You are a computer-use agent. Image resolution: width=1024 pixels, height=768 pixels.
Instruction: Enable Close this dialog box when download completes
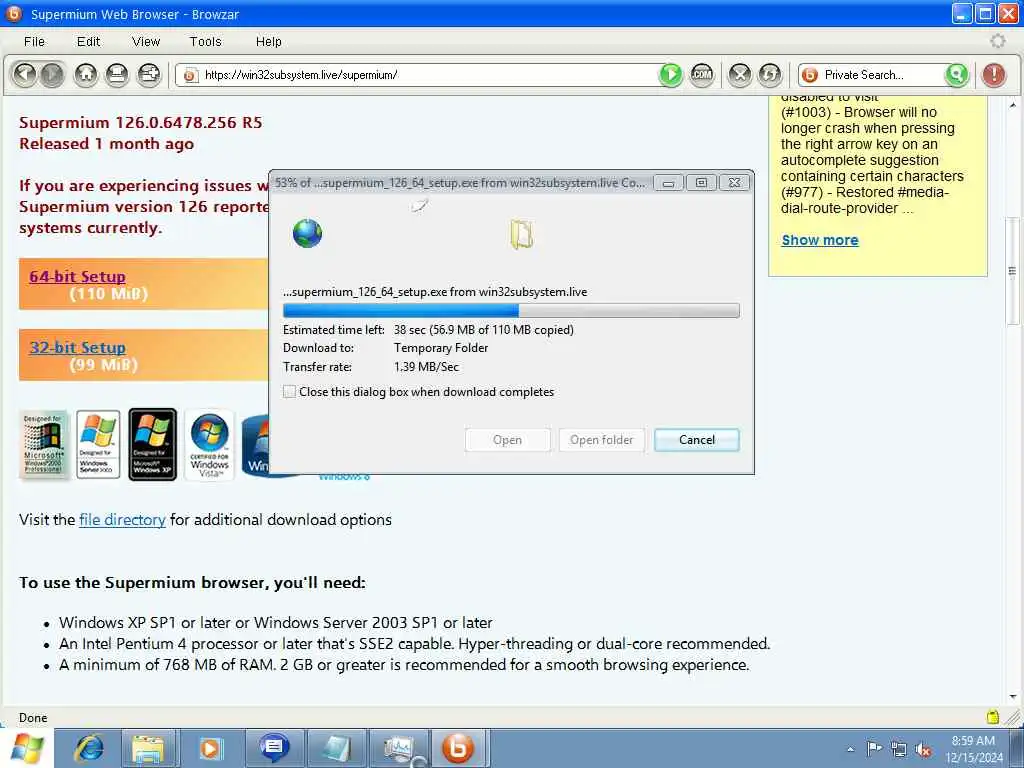[x=289, y=392]
